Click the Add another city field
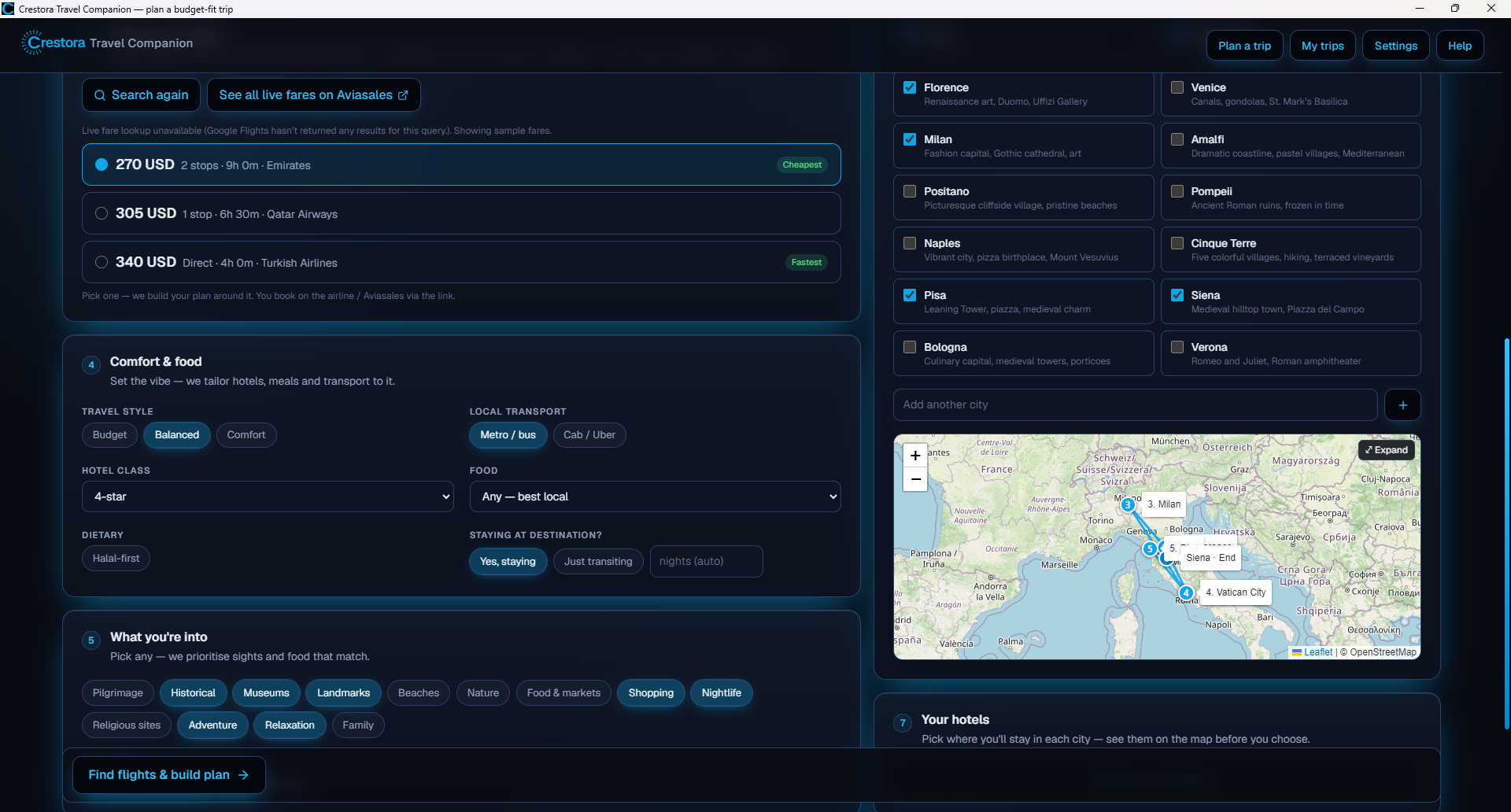This screenshot has height=812, width=1511. (x=1135, y=405)
